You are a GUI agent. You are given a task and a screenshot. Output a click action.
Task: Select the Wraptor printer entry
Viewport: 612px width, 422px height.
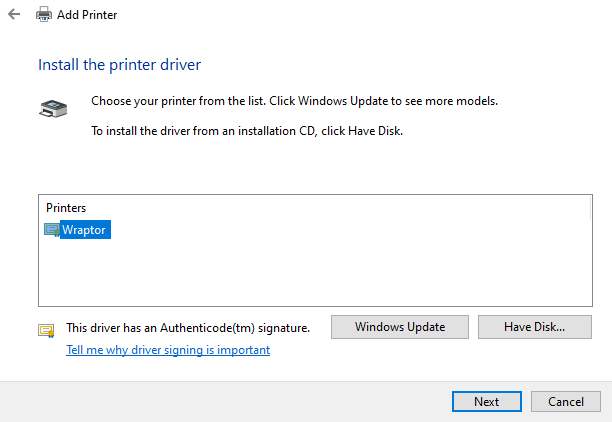[x=84, y=230]
